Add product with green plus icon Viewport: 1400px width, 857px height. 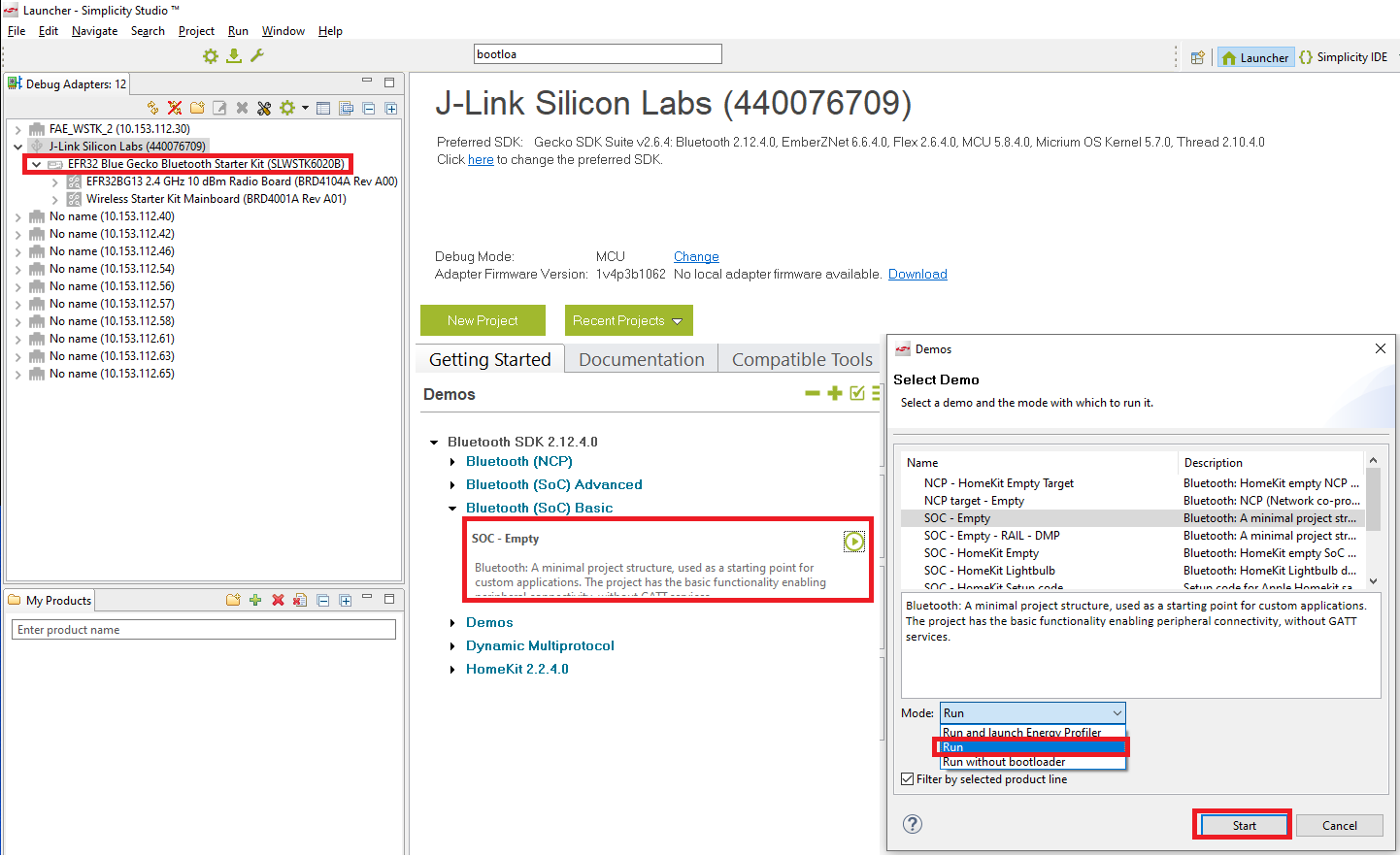pos(255,600)
